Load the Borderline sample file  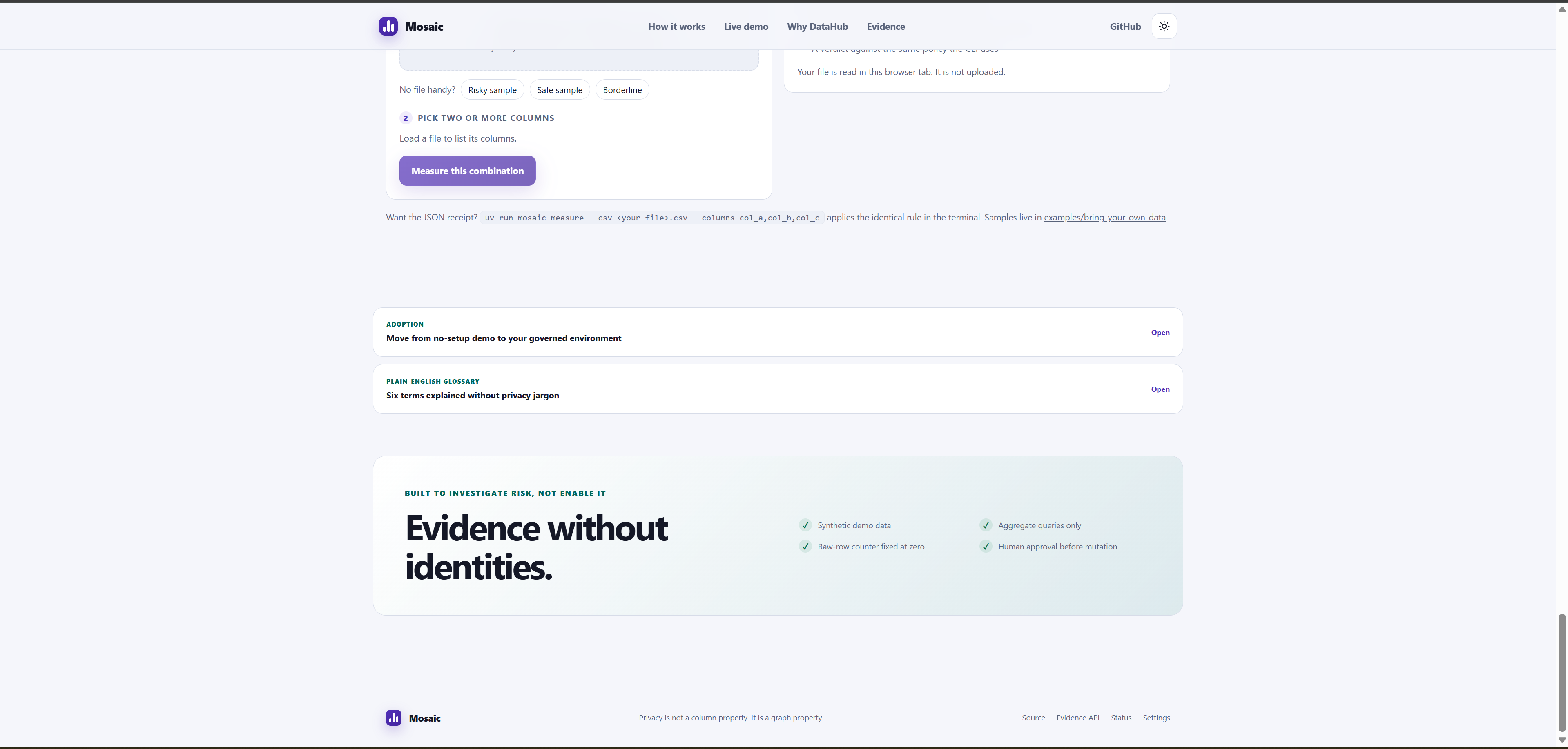click(622, 89)
